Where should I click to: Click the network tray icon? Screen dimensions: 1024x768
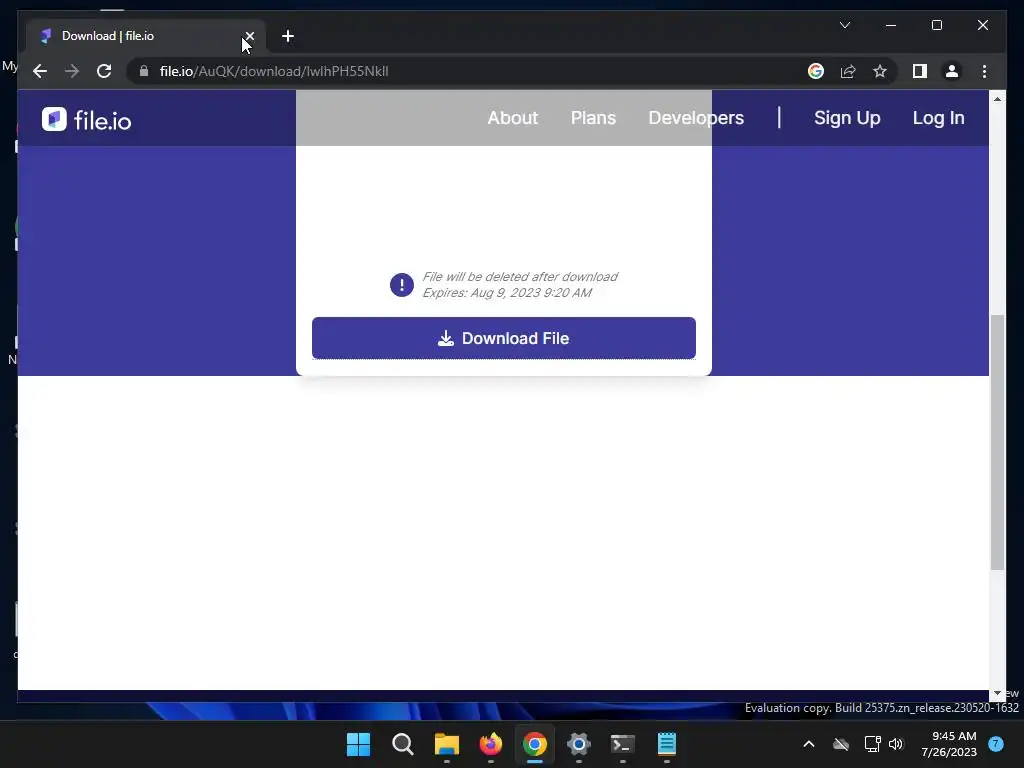[872, 744]
